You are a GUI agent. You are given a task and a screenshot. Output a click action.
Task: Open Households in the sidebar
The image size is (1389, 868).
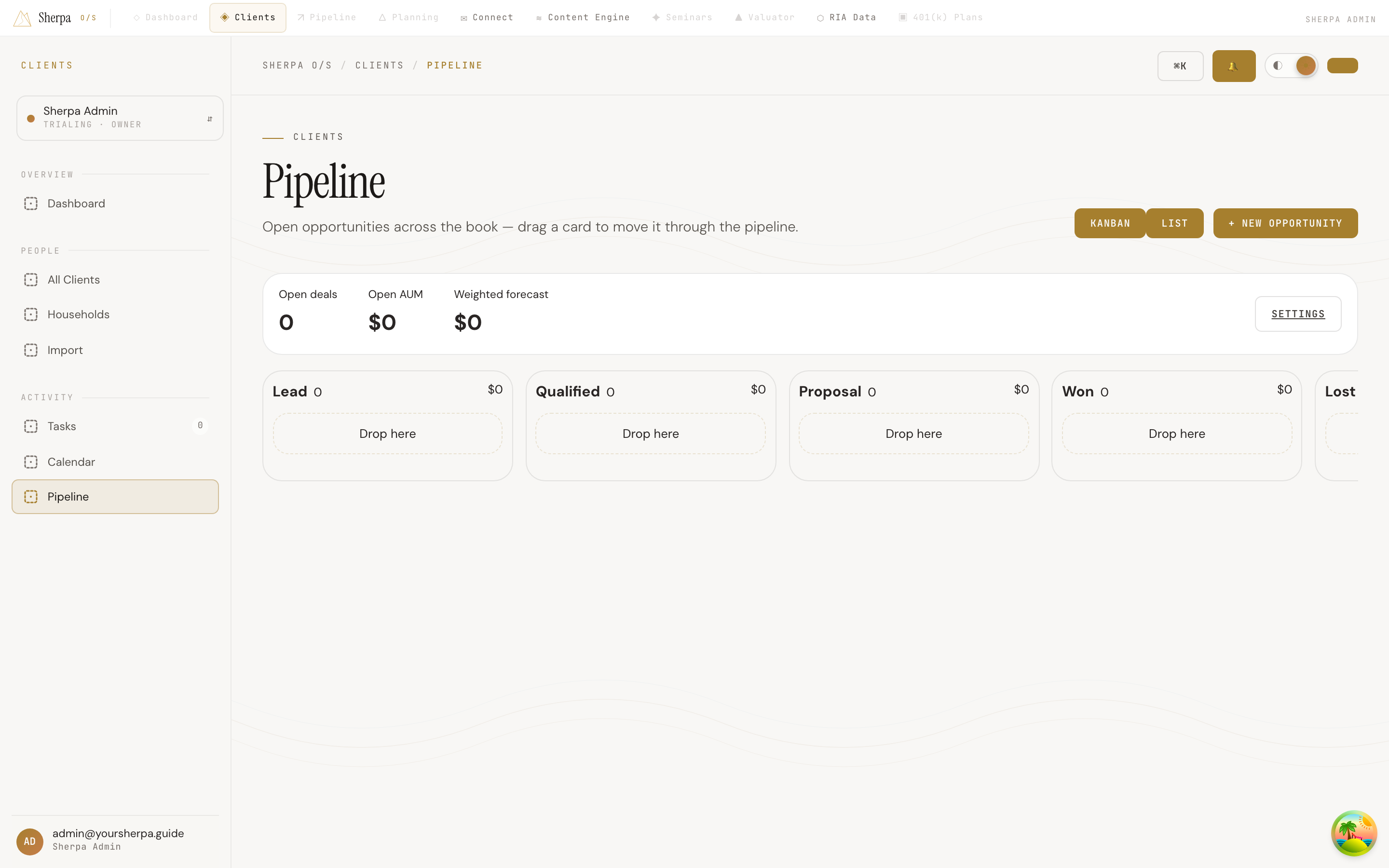click(115, 314)
